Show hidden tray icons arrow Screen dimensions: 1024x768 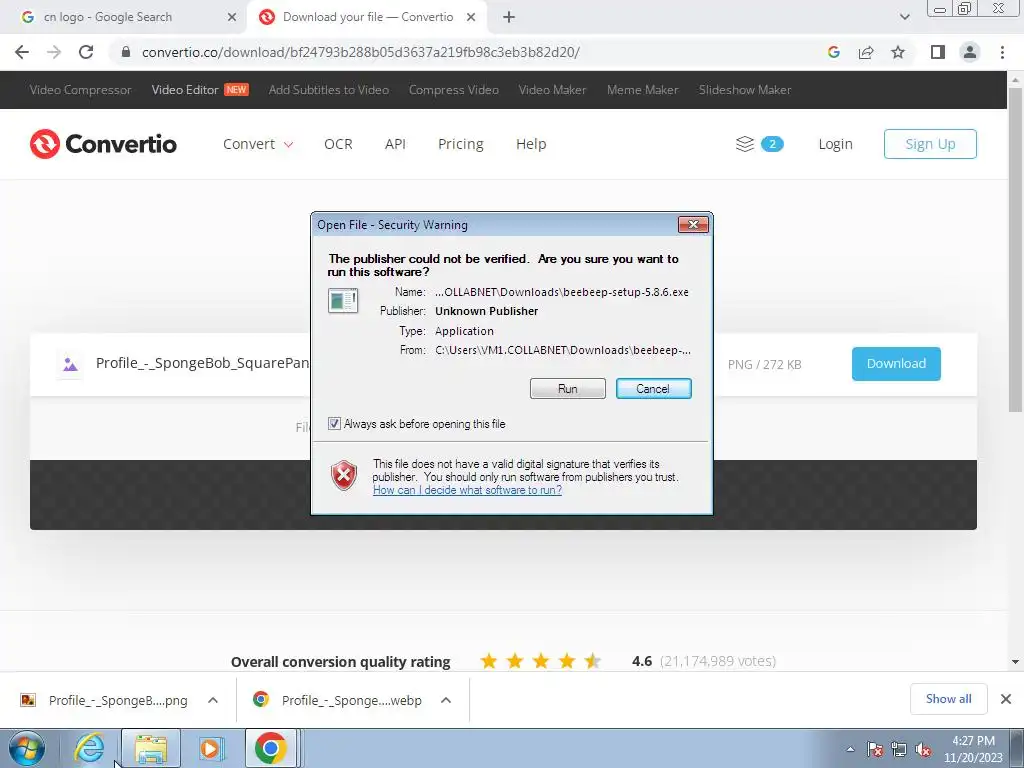(850, 750)
